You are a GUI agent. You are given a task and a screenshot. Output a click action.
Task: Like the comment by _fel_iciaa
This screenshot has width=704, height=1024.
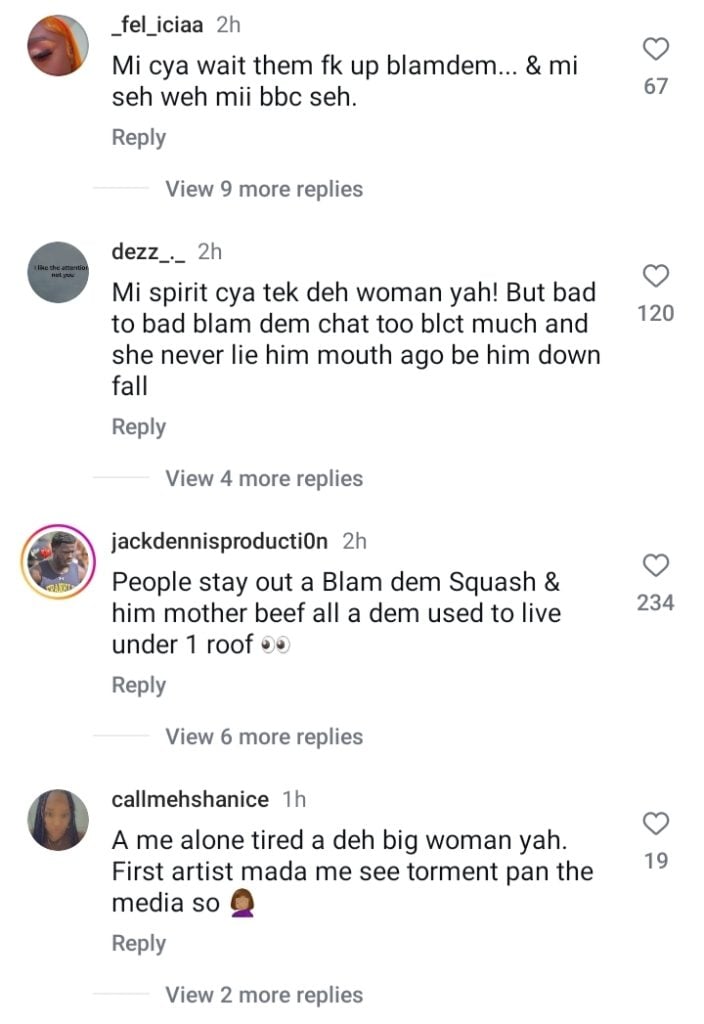tap(656, 49)
